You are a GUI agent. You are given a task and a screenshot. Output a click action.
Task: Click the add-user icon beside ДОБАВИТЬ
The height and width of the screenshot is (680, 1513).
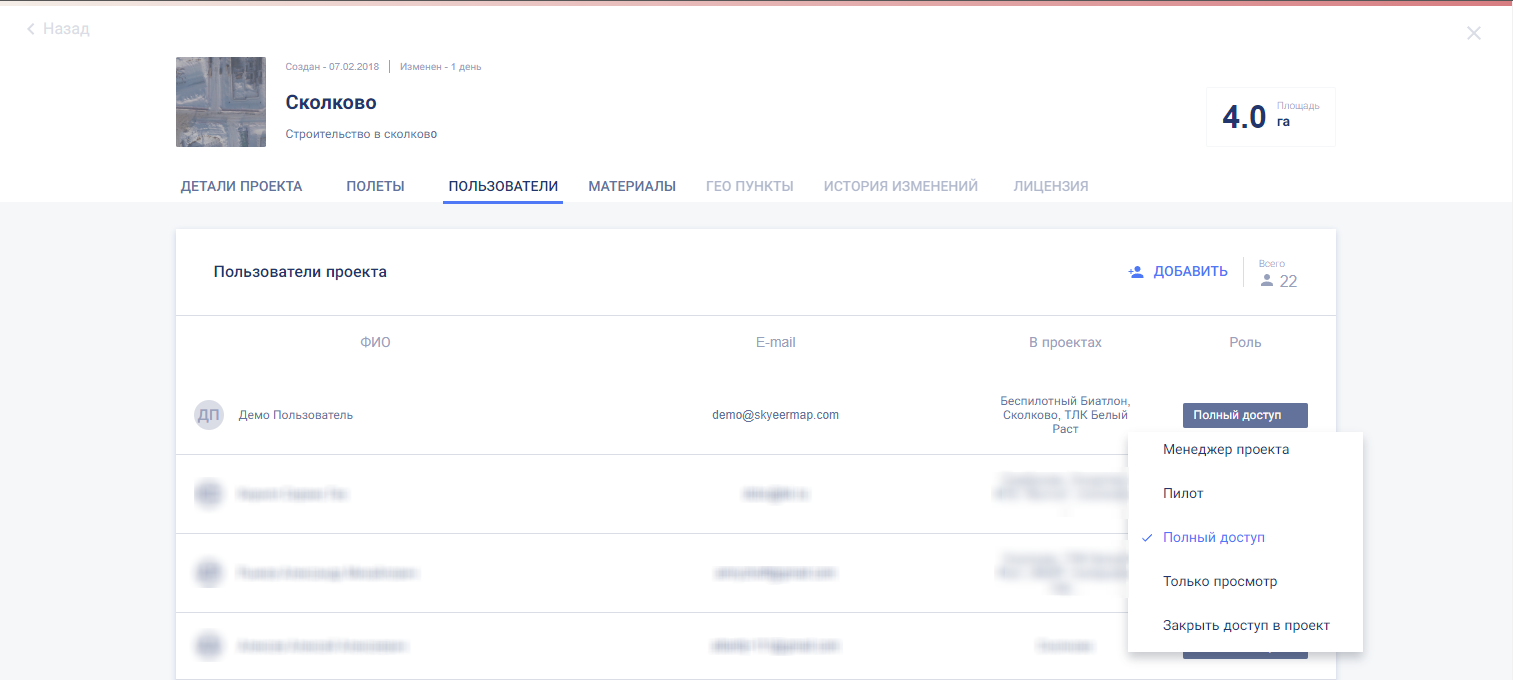(x=1136, y=272)
